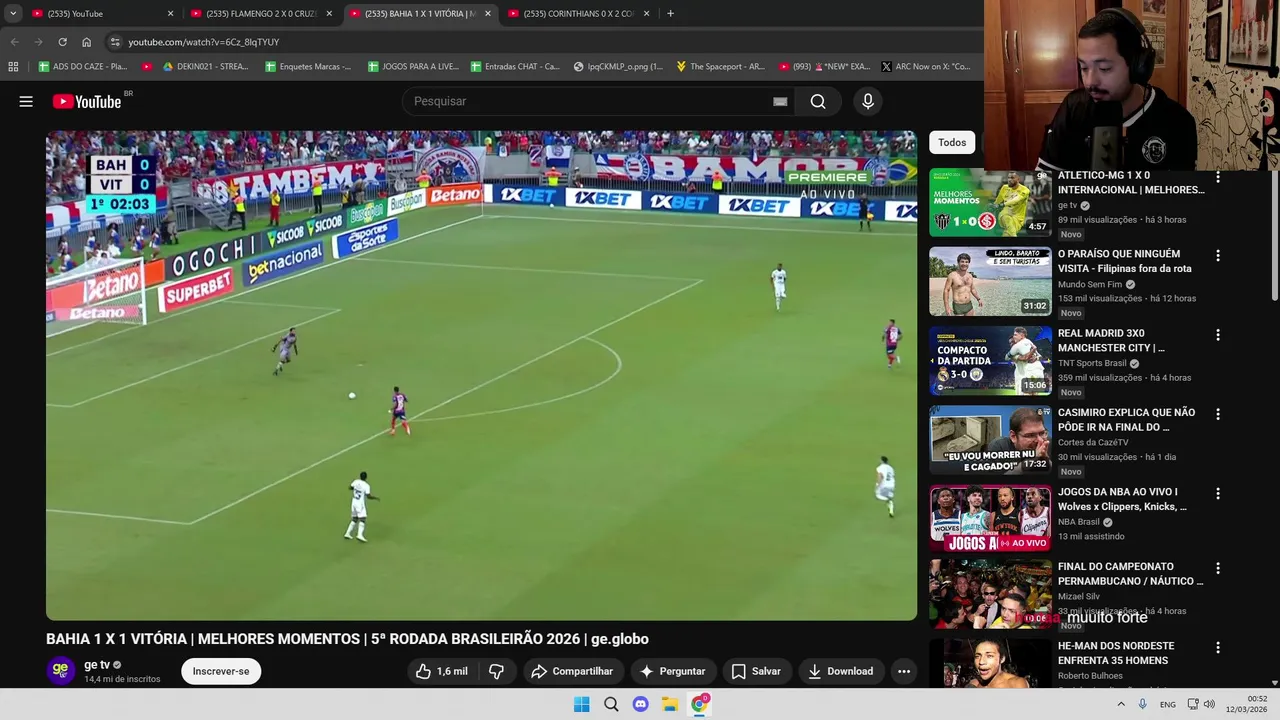Click the browser address bar URL
1280x720 pixels.
[x=204, y=42]
